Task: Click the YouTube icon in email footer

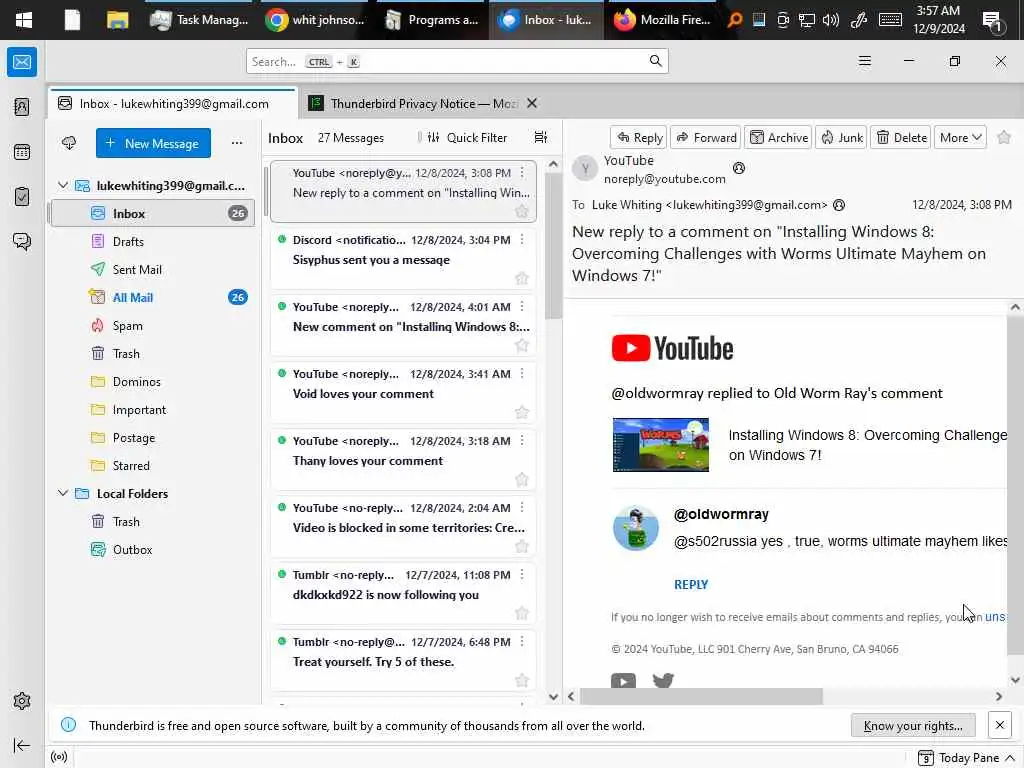Action: tap(623, 681)
